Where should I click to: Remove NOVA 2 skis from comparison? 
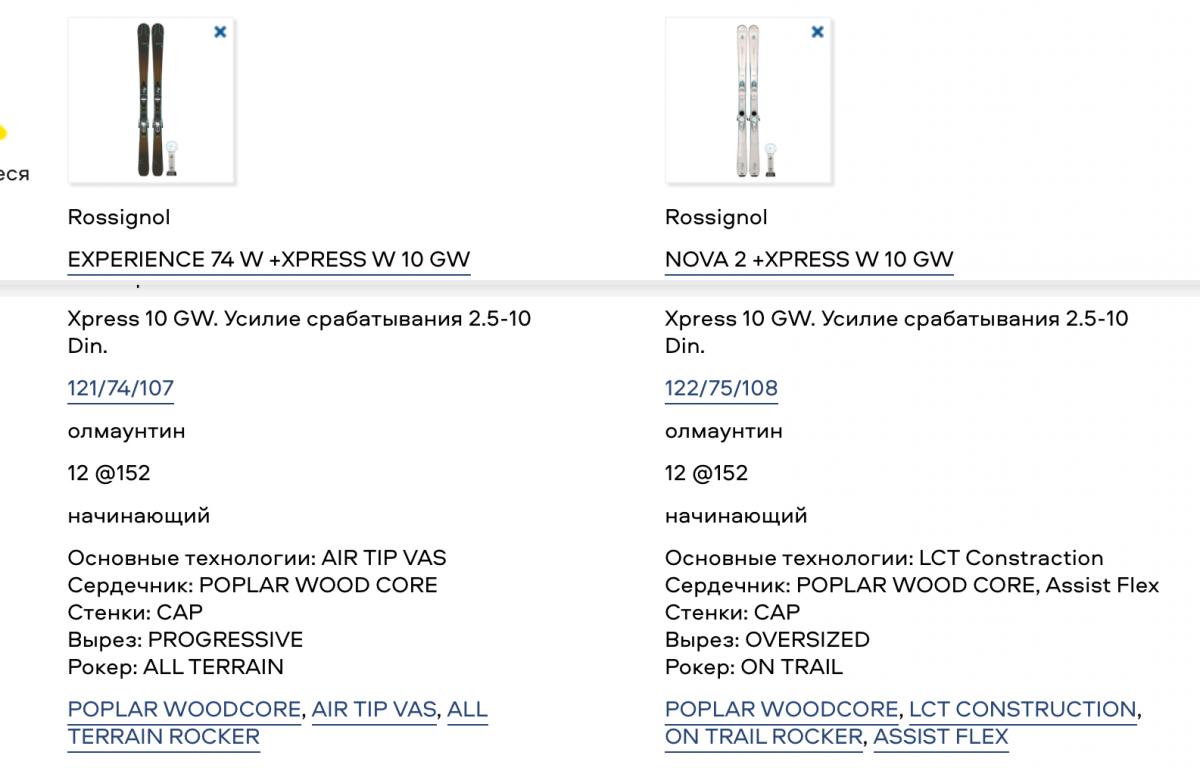click(x=817, y=32)
